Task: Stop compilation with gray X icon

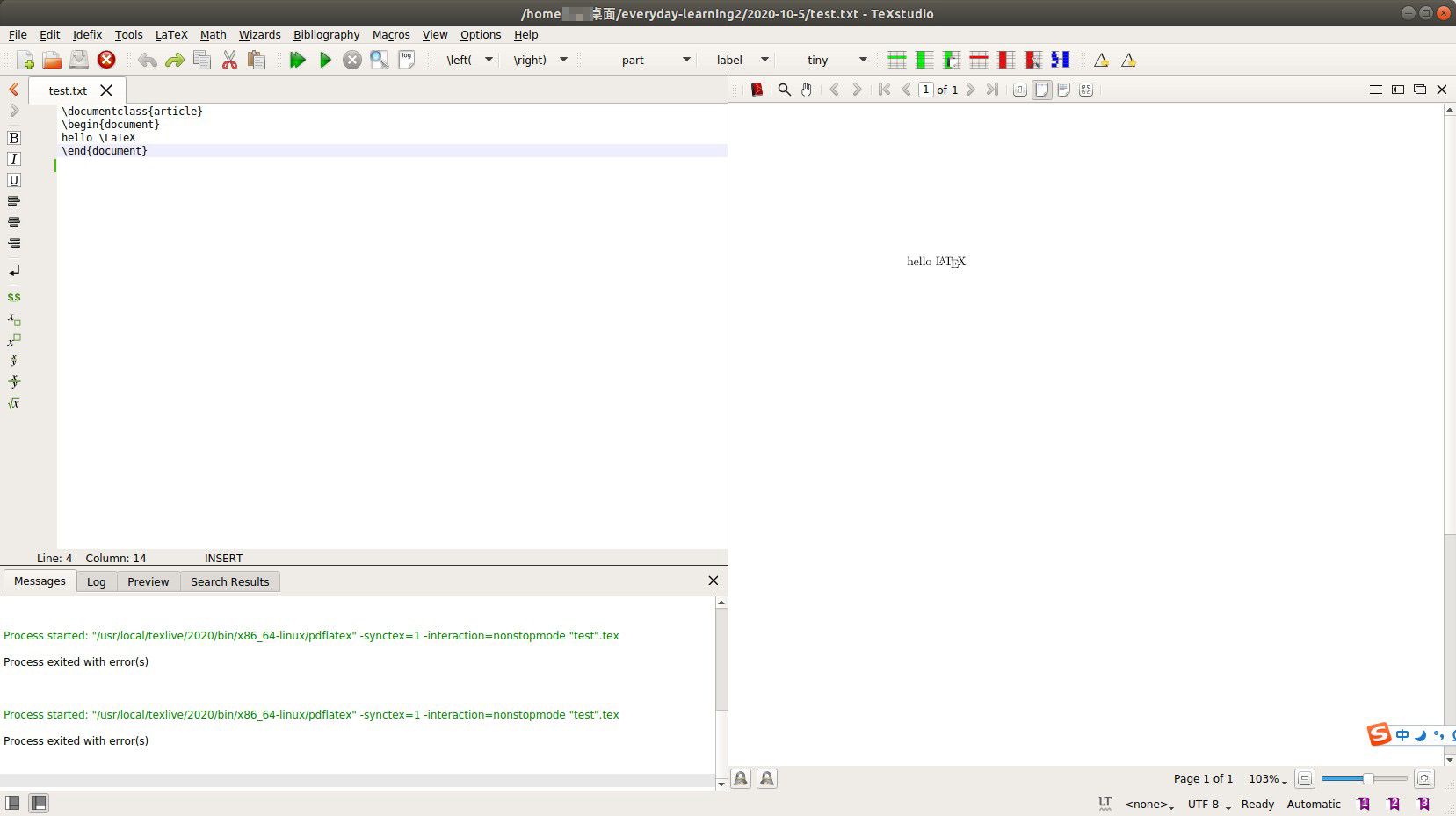Action: [x=352, y=60]
